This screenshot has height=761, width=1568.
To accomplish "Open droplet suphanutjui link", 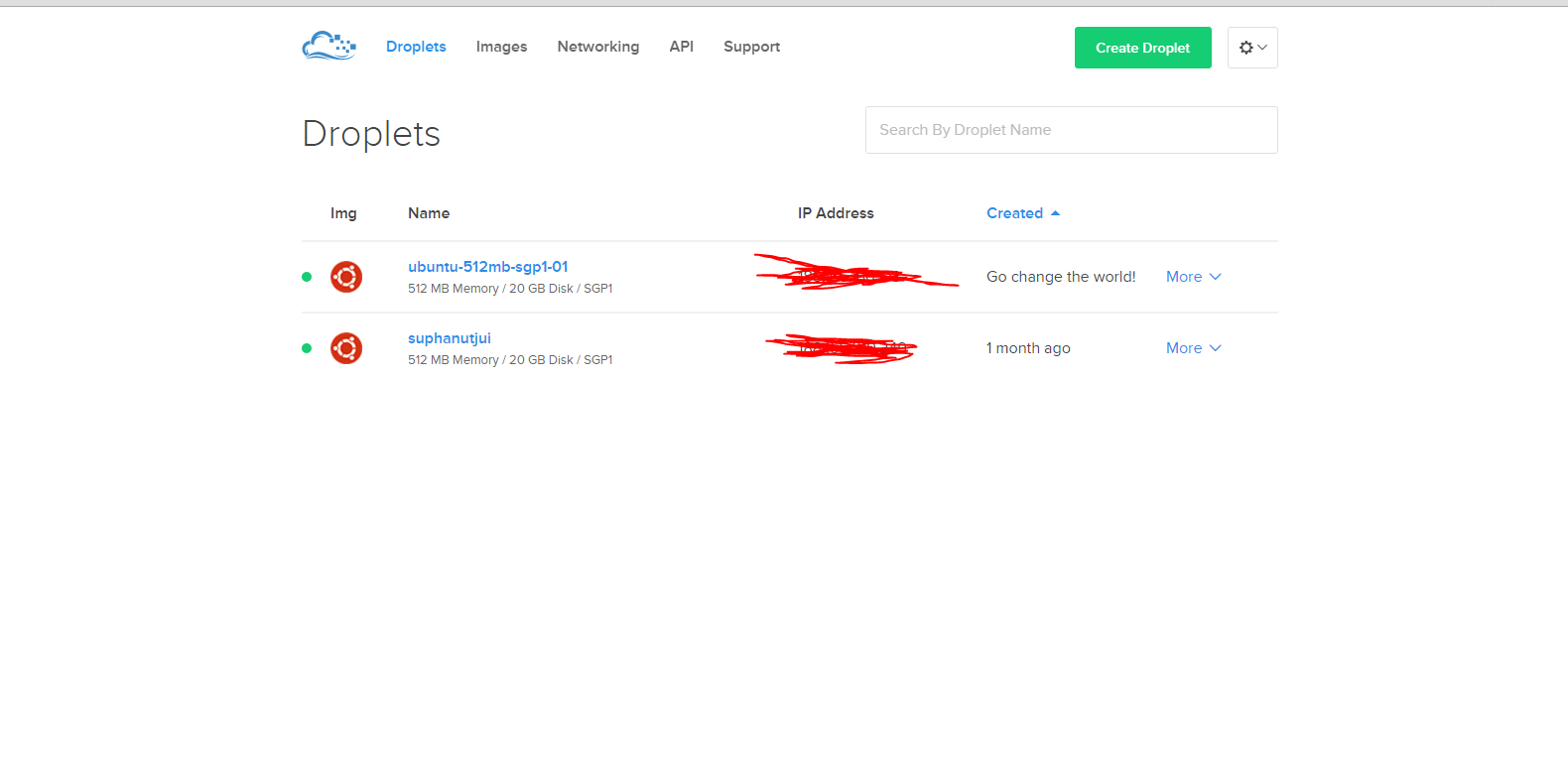I will 450,338.
